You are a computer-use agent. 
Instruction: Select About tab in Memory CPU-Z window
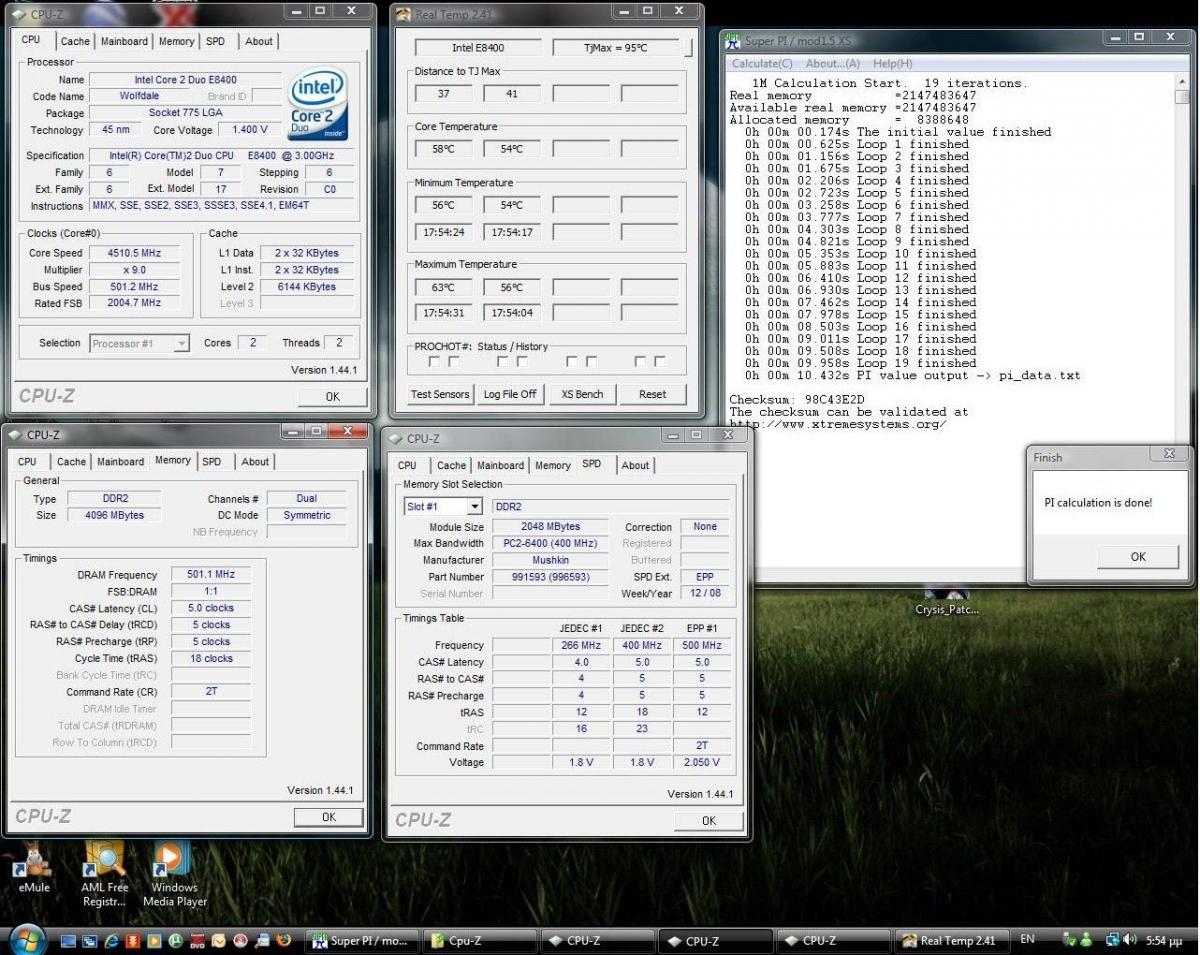[x=255, y=461]
